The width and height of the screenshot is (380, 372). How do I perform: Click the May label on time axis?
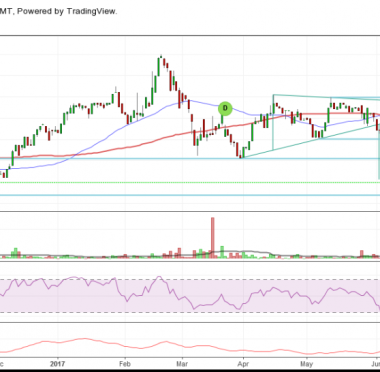tap(307, 363)
